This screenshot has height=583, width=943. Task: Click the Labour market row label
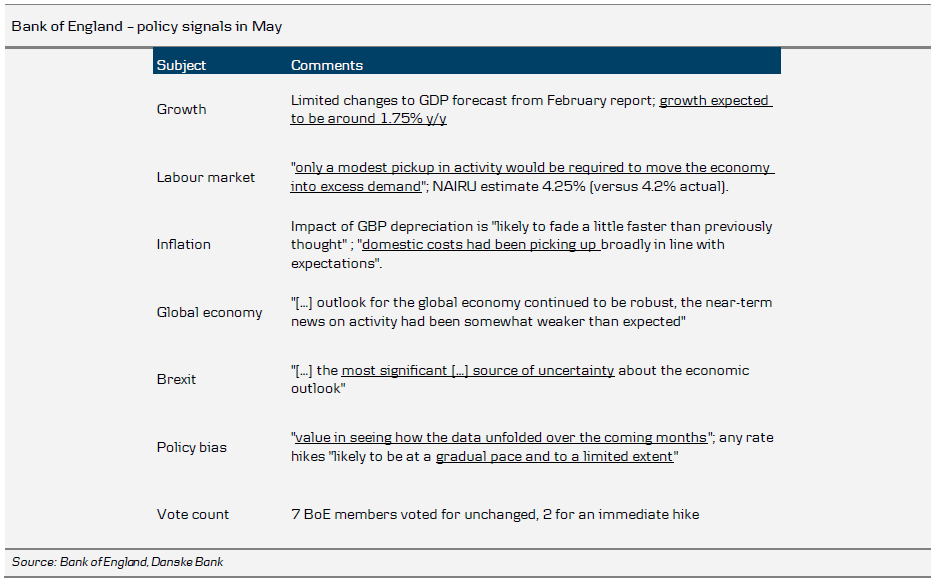tap(205, 177)
